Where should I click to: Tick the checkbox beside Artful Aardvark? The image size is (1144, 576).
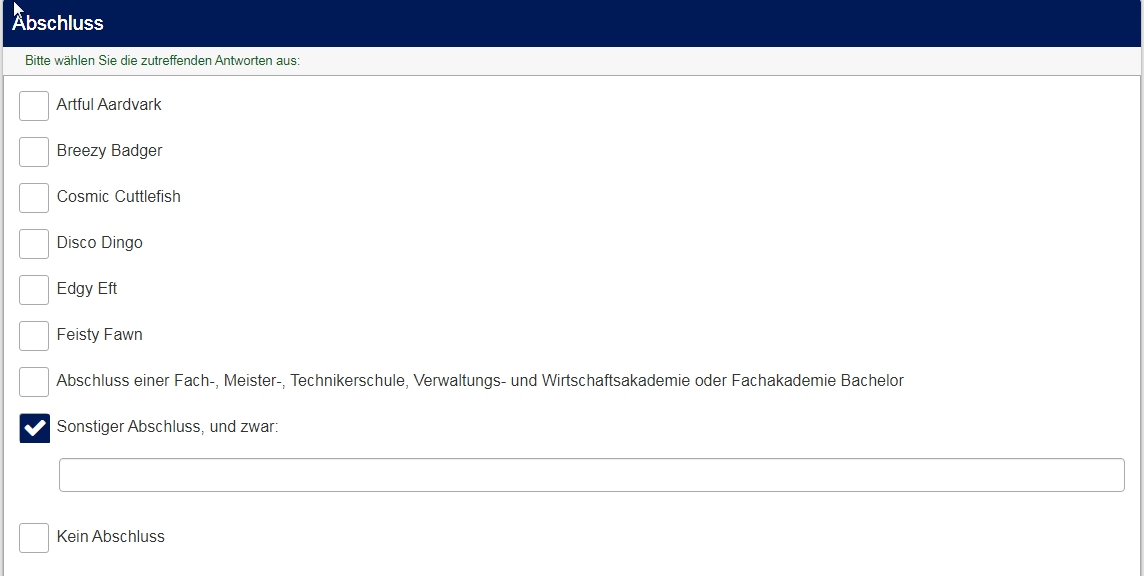34,105
